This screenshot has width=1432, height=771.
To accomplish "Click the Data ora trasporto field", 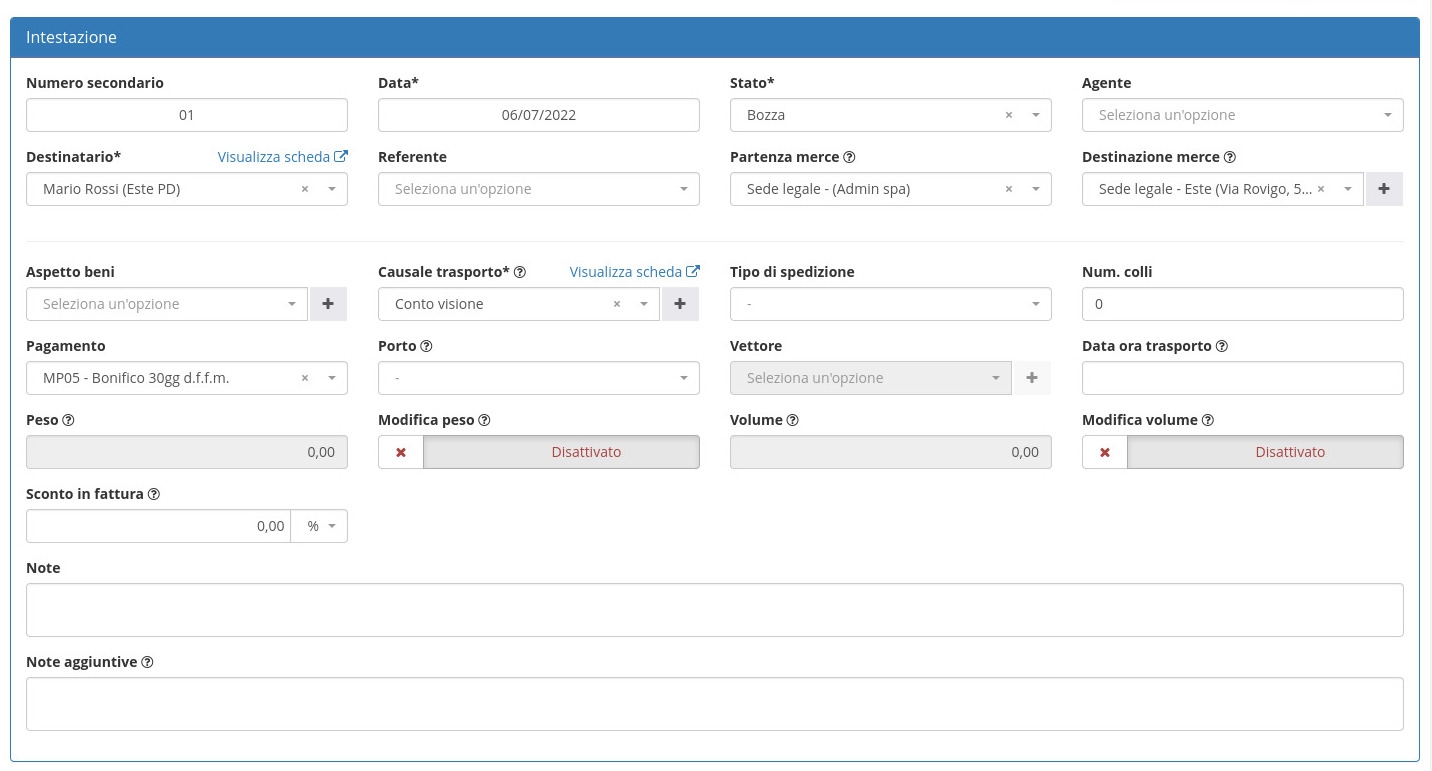I will click(x=1243, y=378).
